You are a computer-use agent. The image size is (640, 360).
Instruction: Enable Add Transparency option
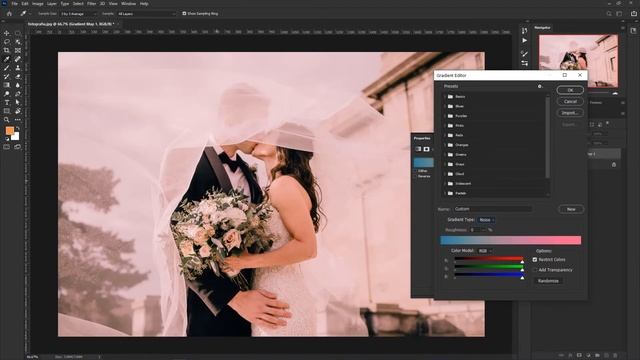535,270
